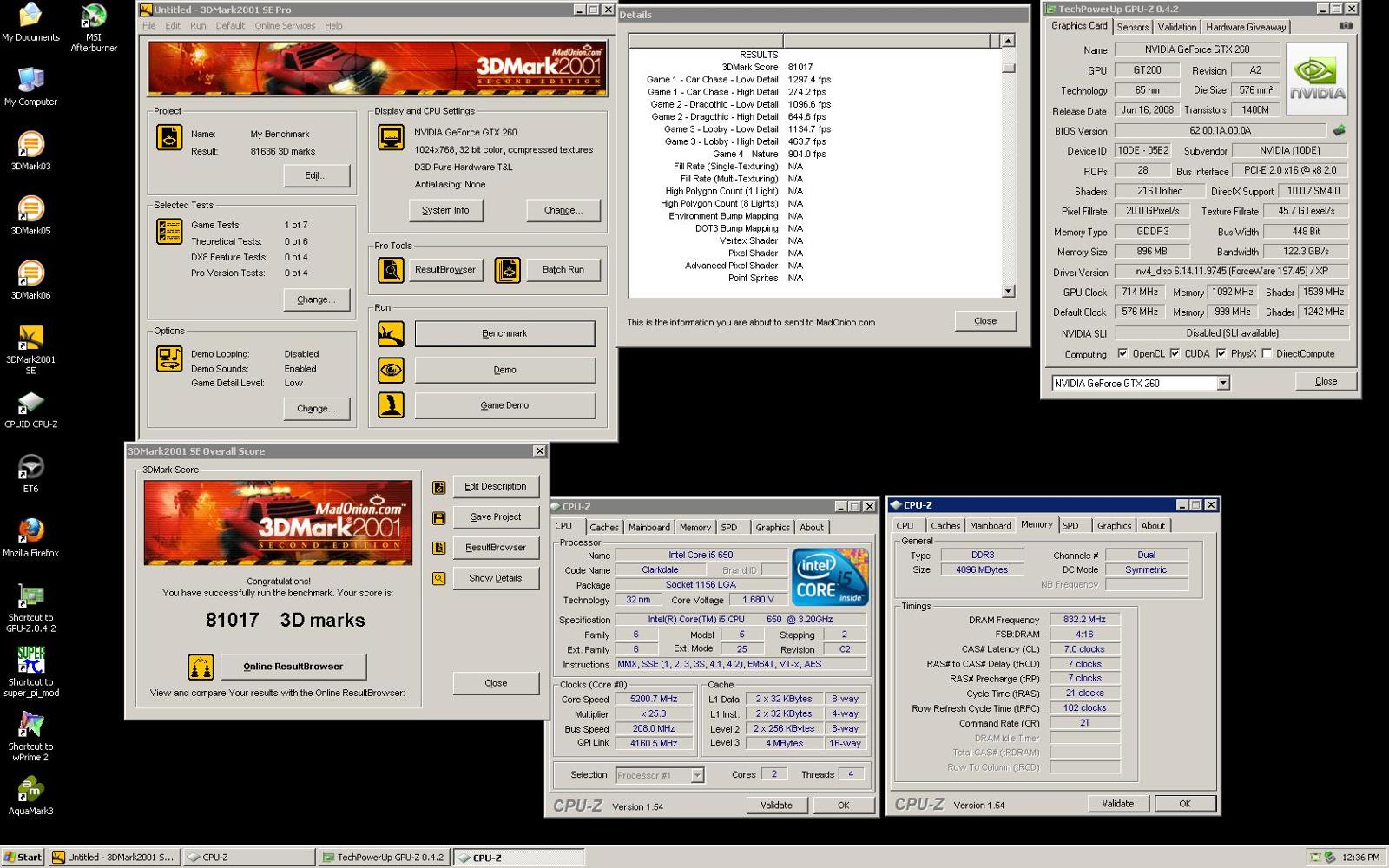Click the Batch Run button
The height and width of the screenshot is (868, 1389).
563,270
